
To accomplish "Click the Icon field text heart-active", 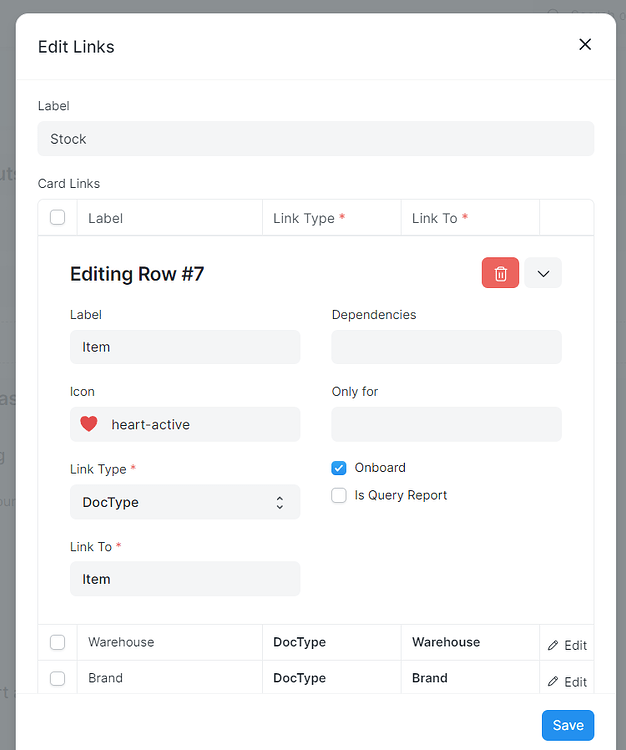I will coord(151,424).
